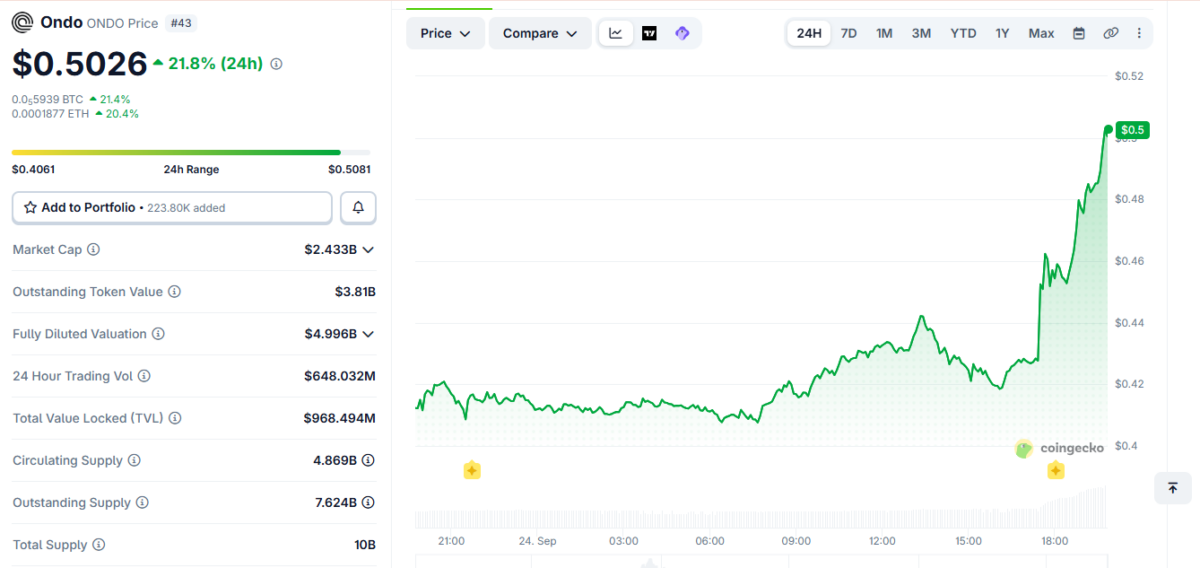Click the $968.494M TVL value

340,418
